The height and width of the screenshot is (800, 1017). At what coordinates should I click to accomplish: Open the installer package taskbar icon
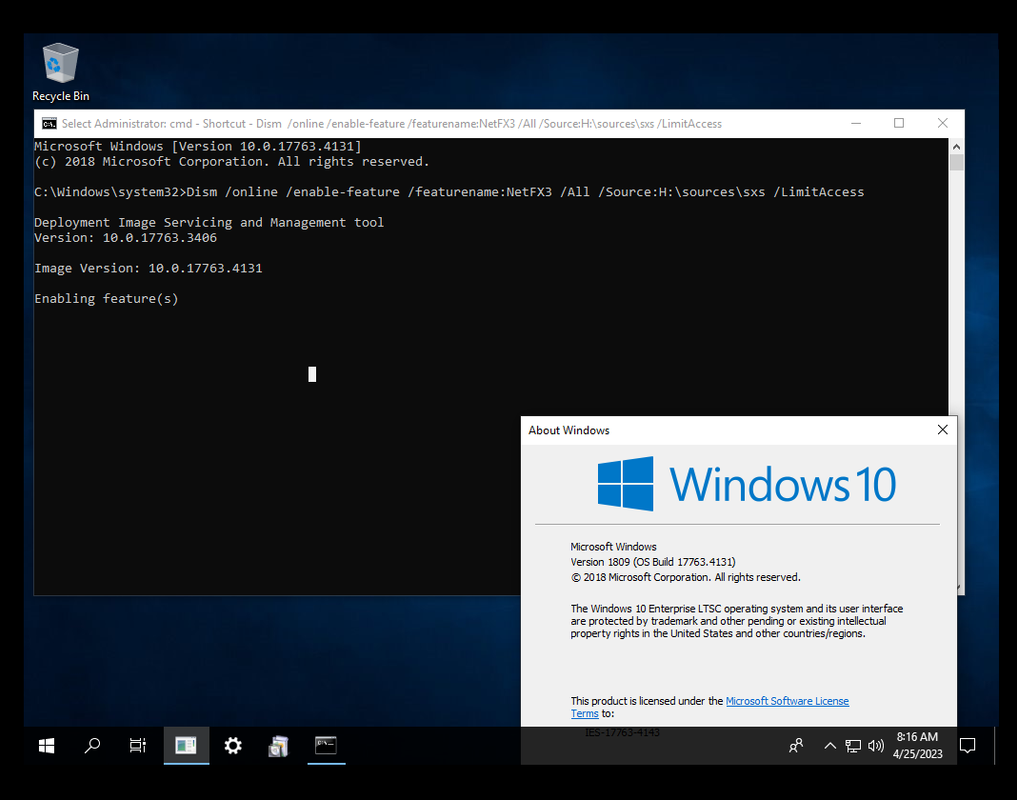tap(278, 746)
